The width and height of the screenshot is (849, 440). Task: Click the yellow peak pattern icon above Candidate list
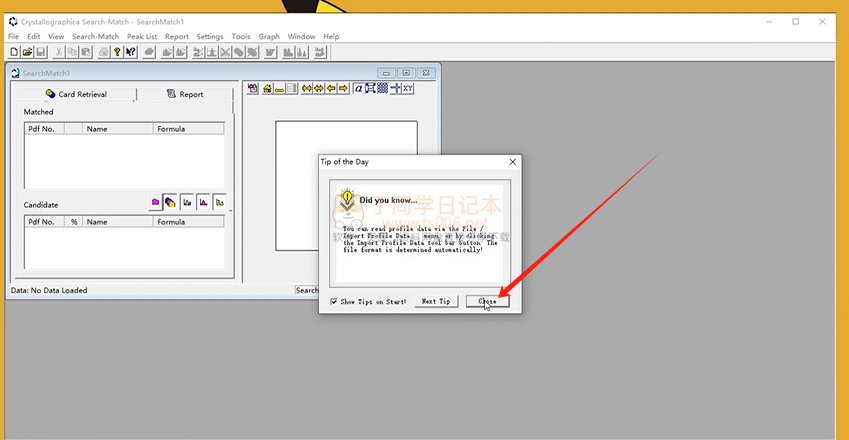pos(219,202)
